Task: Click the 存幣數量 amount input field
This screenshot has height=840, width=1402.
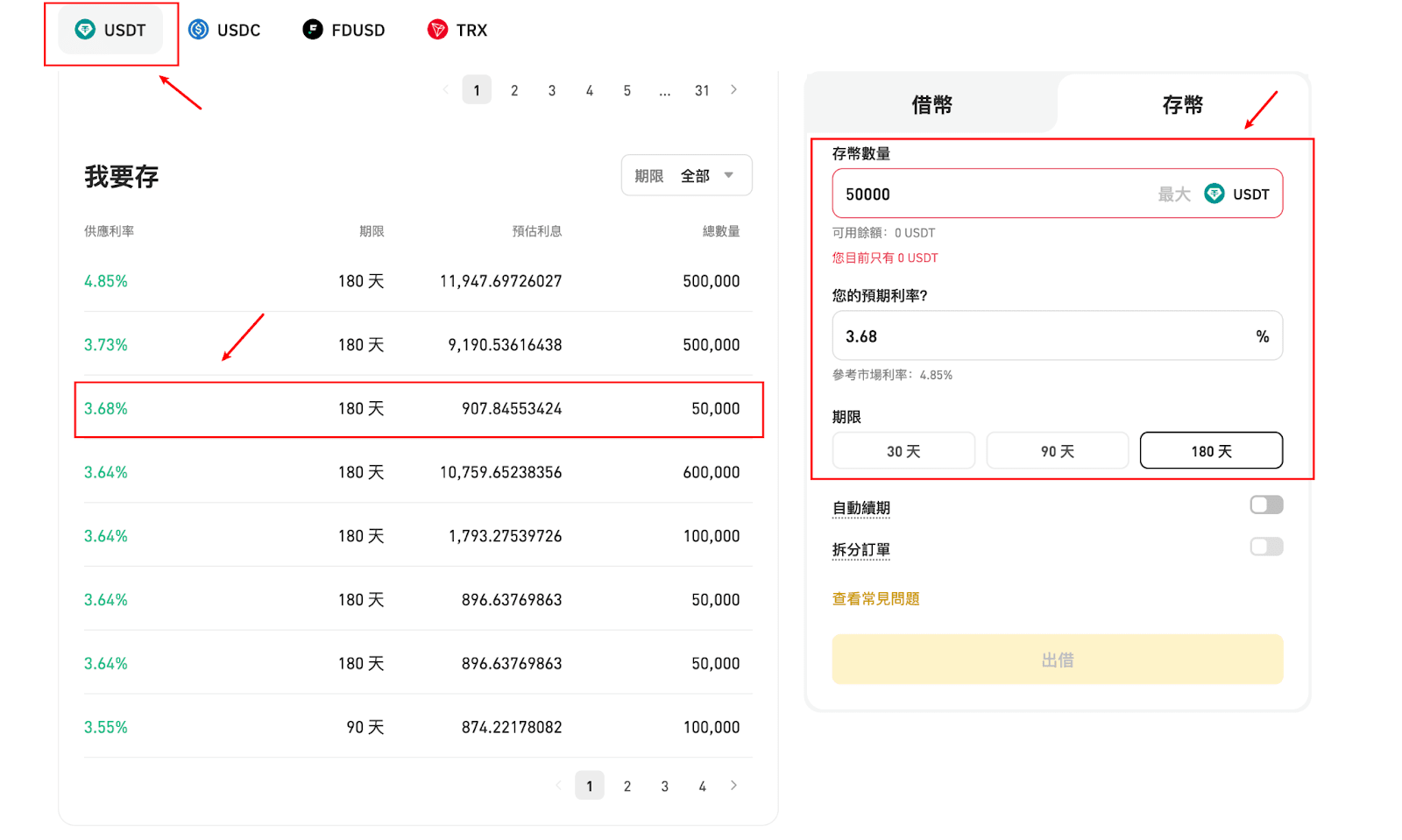Action: (x=1058, y=194)
